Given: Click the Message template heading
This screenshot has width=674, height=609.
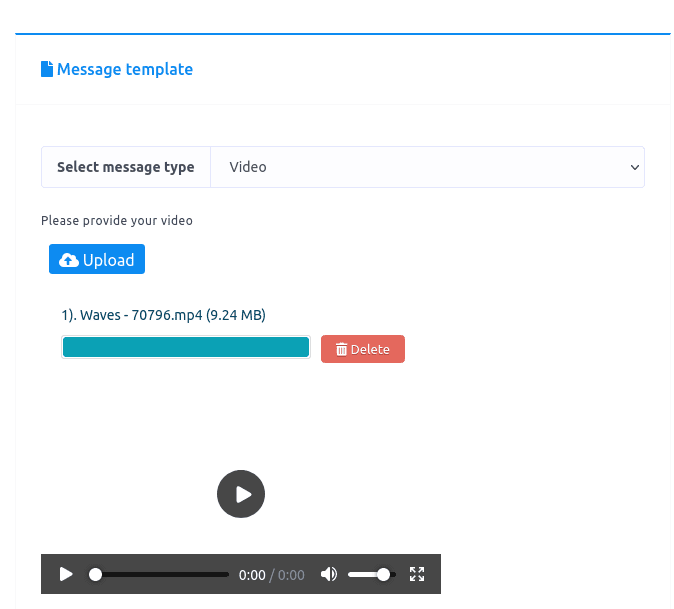Looking at the screenshot, I should tap(125, 69).
